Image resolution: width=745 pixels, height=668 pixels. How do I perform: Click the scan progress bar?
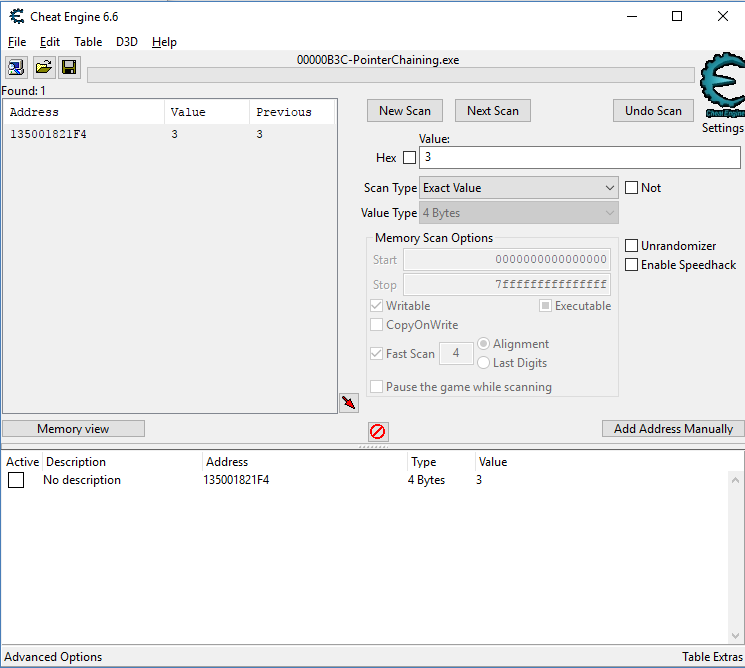click(391, 75)
